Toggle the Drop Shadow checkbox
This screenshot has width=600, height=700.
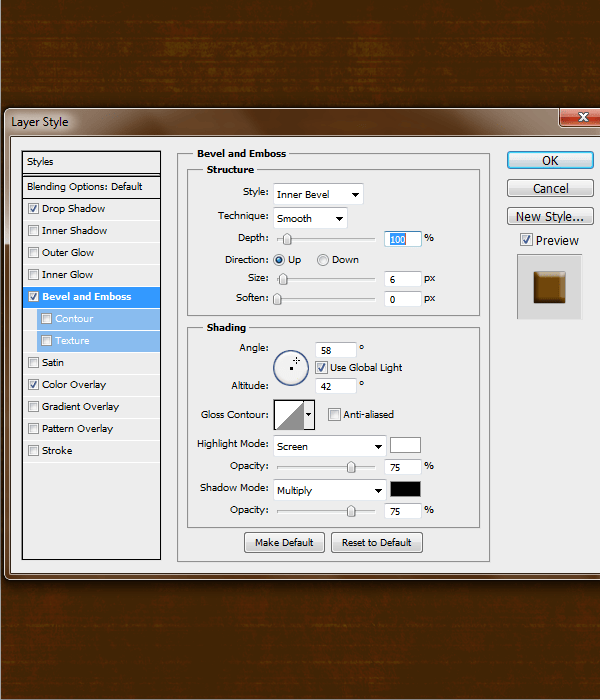coord(33,208)
